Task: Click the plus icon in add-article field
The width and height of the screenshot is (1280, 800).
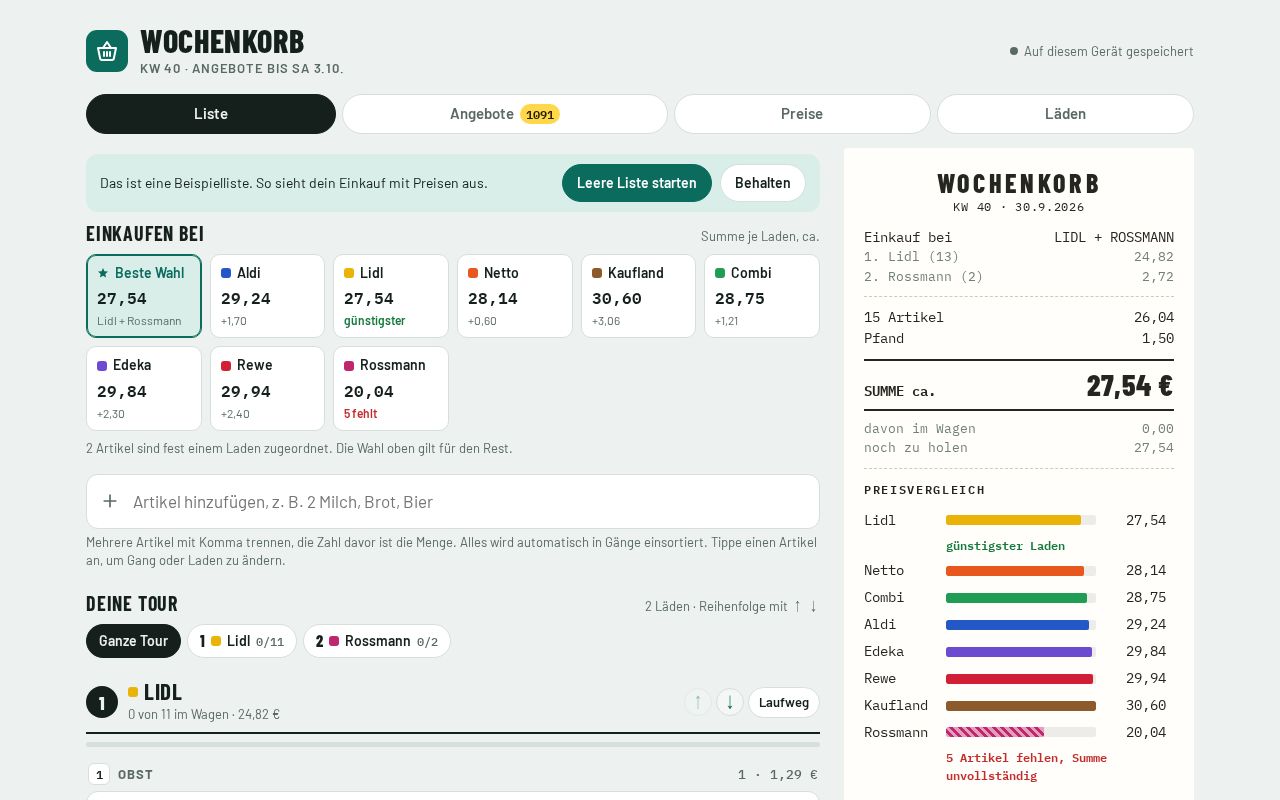Action: coord(110,501)
